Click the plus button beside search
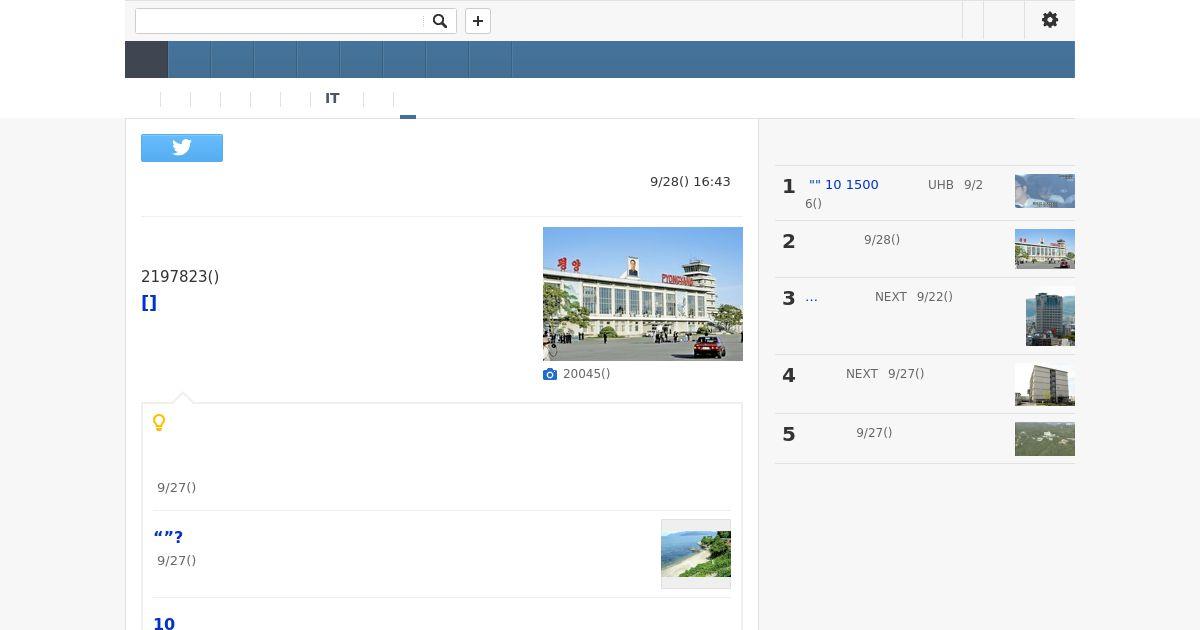The image size is (1200, 630). (x=478, y=21)
